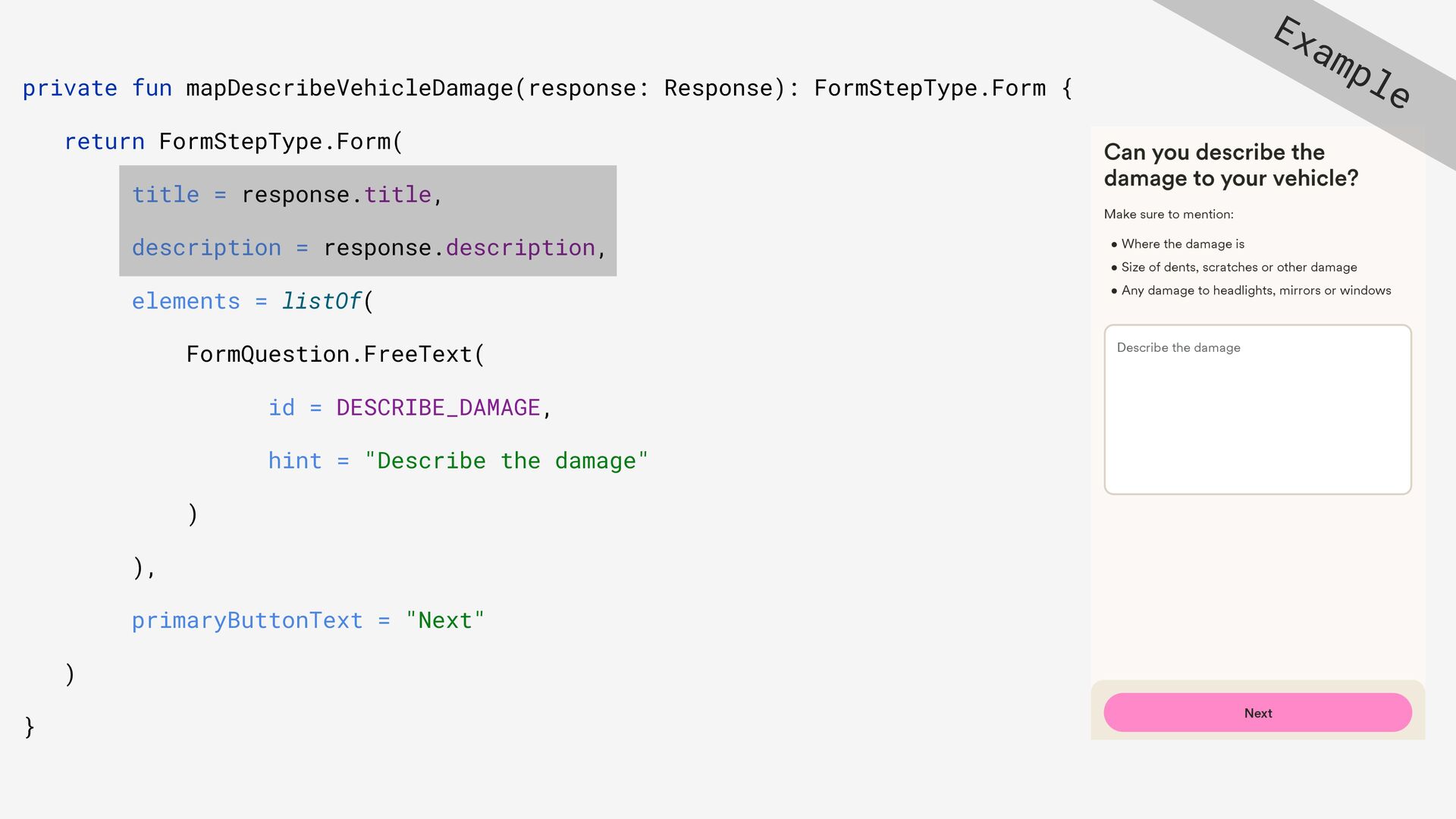Image resolution: width=1456 pixels, height=819 pixels.
Task: Click the FormQuestion.FreeText( code
Action: pyautogui.click(x=334, y=355)
